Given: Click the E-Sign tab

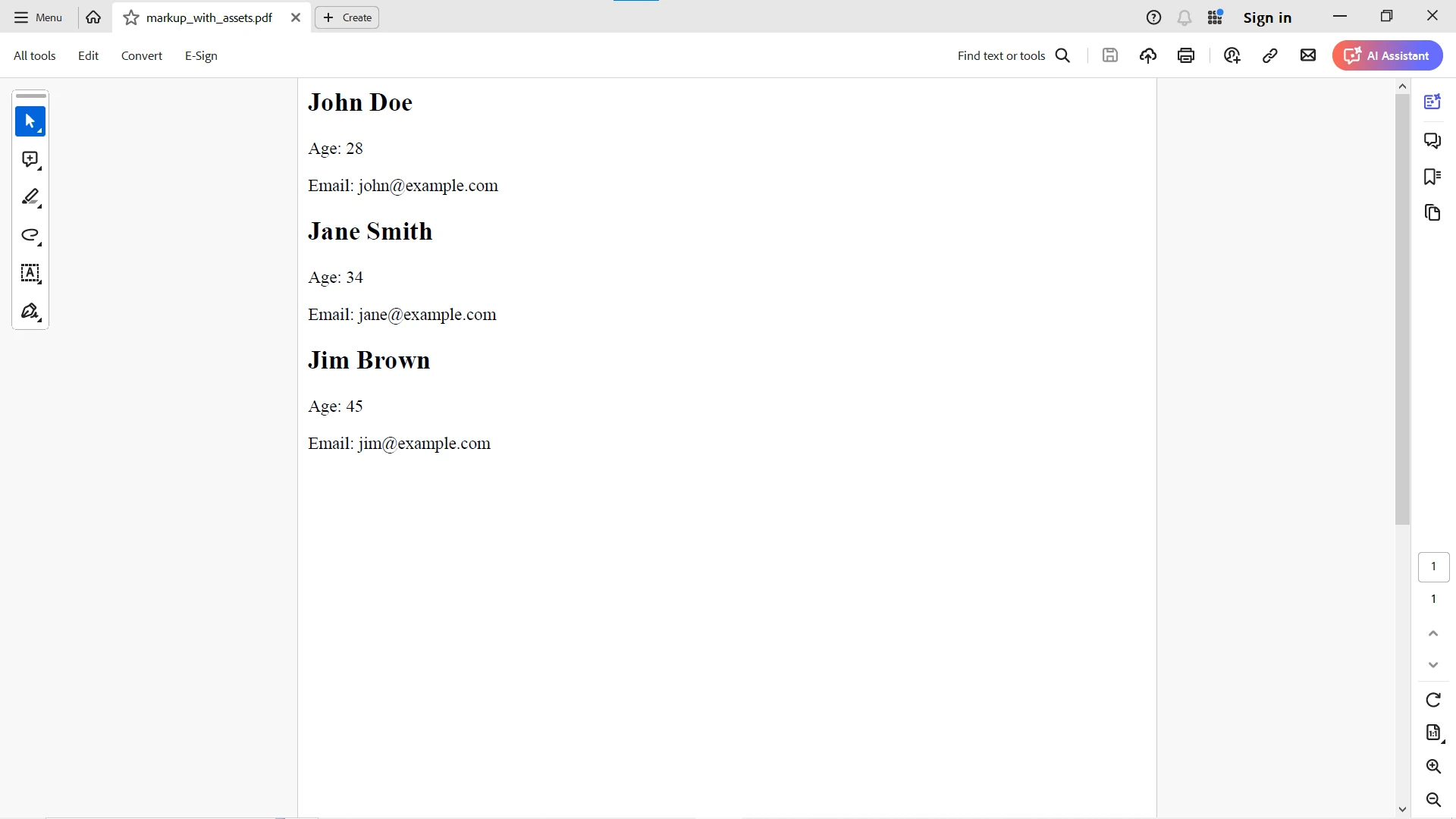Looking at the screenshot, I should click(200, 55).
